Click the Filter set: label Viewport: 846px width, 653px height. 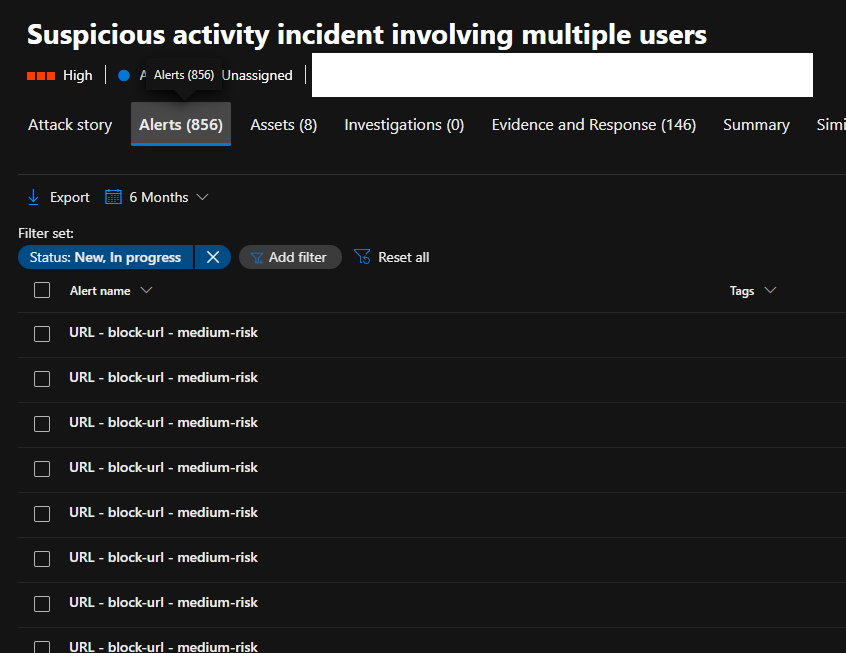click(46, 233)
